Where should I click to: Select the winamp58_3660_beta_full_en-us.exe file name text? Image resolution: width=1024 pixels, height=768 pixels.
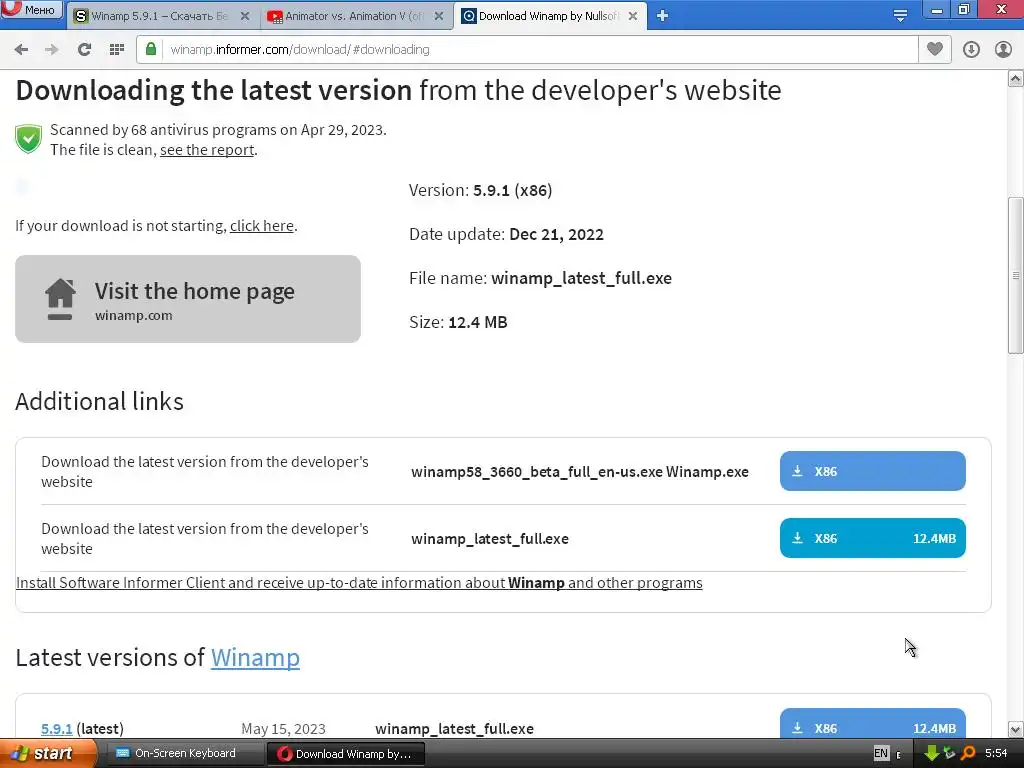pyautogui.click(x=537, y=472)
